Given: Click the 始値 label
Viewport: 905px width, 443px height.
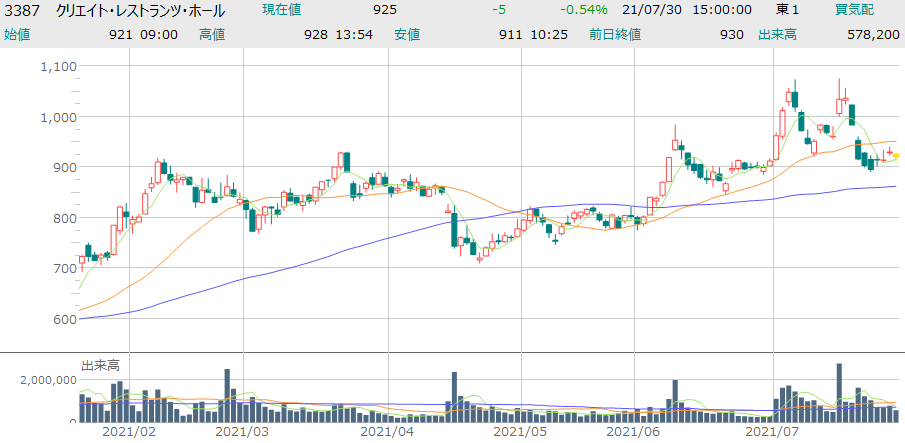Looking at the screenshot, I should (x=18, y=34).
